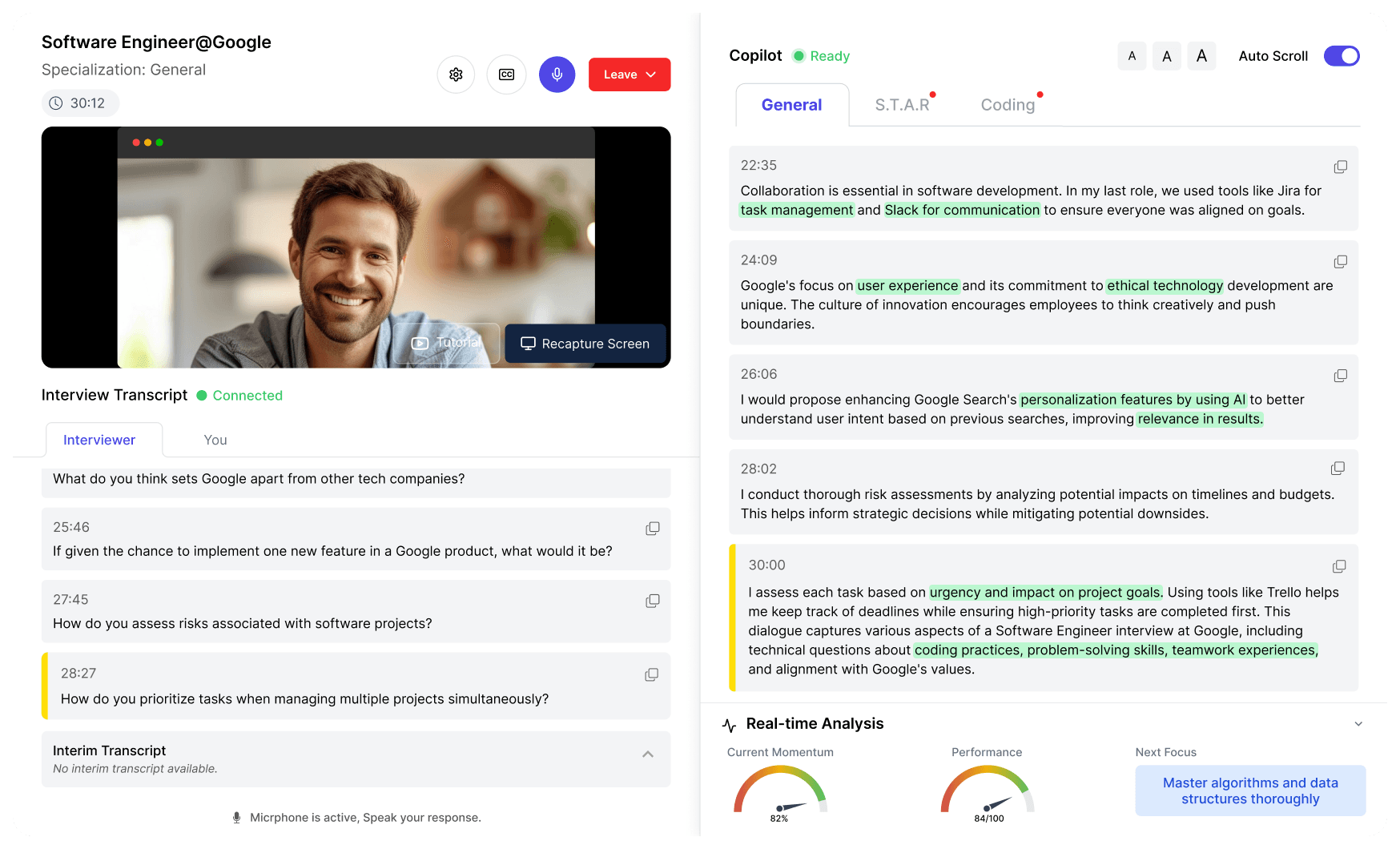This screenshot has height=849, width=1400.
Task: Click the green Ready status indicator
Action: pyautogui.click(x=799, y=56)
